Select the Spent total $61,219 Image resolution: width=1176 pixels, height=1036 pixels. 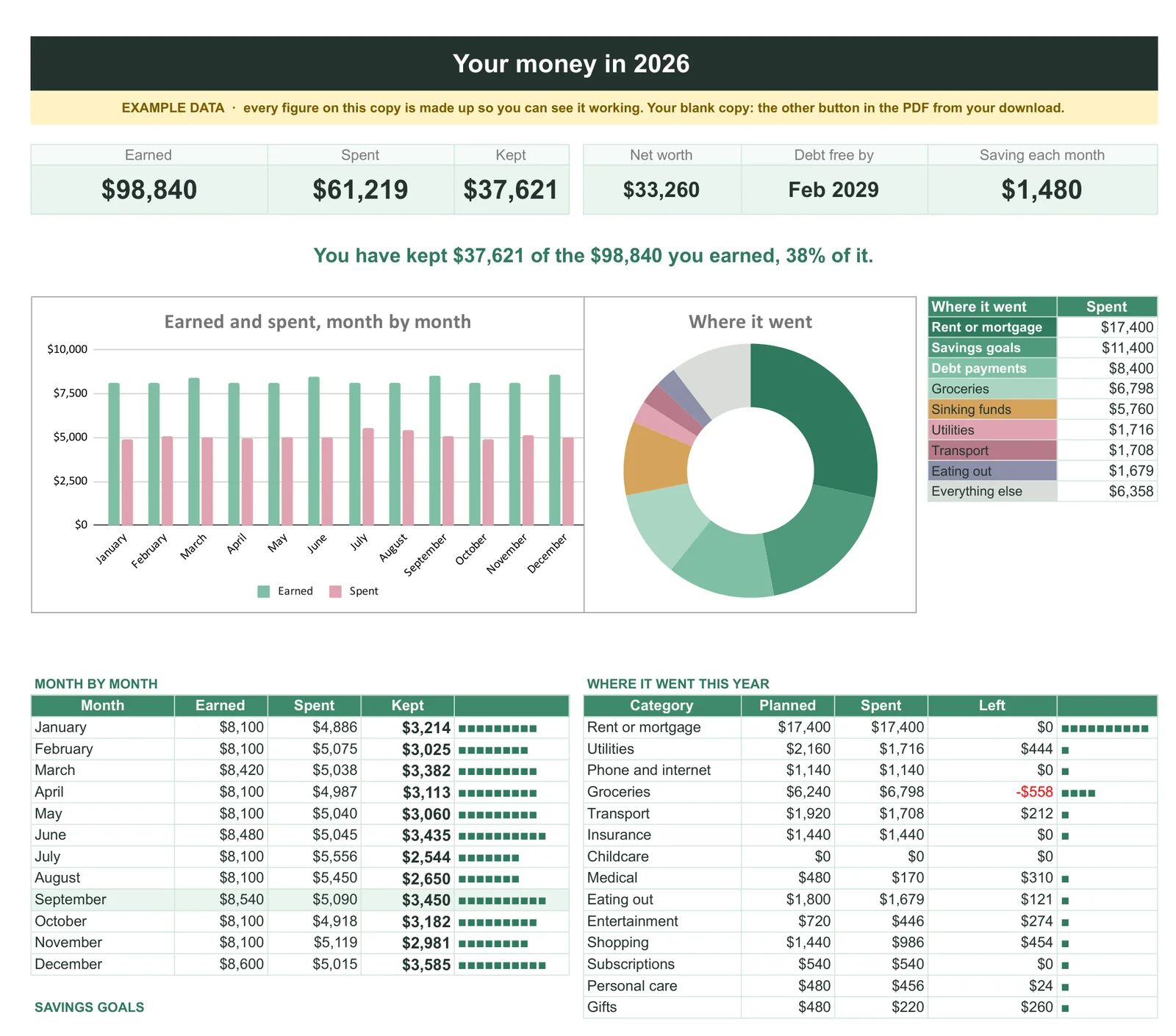click(x=360, y=190)
